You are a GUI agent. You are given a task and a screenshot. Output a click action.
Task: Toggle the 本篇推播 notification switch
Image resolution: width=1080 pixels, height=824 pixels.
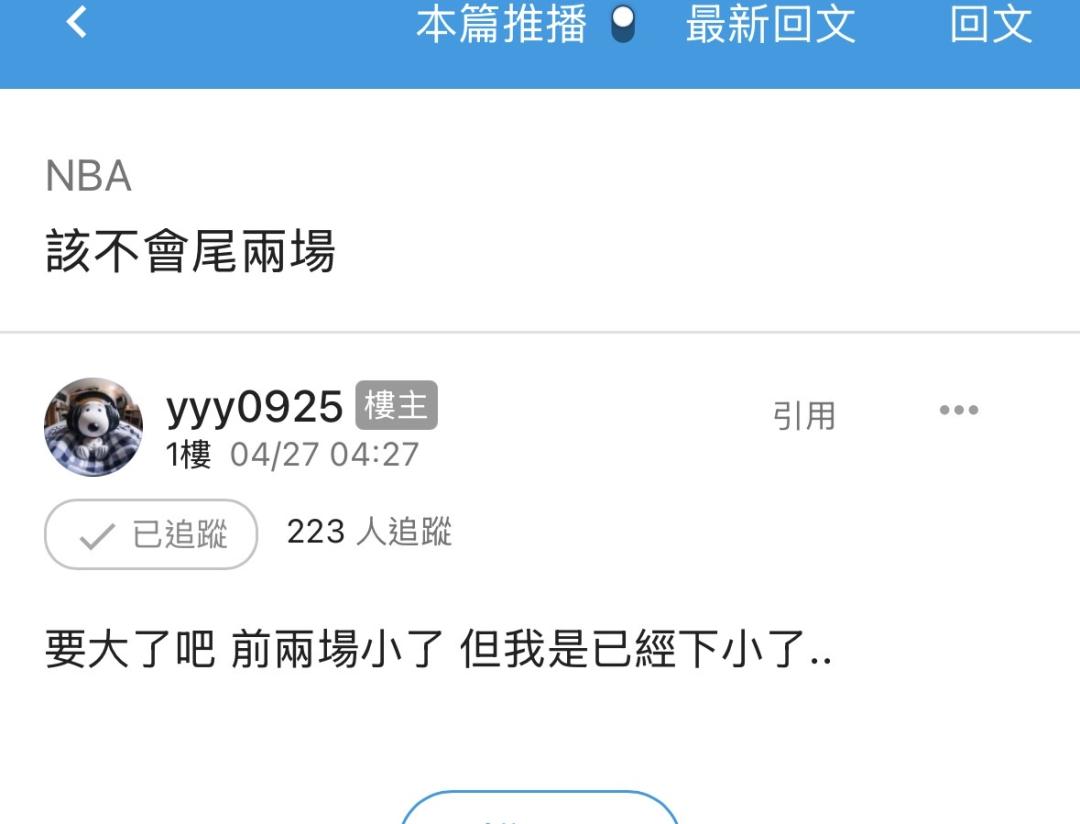click(x=623, y=25)
